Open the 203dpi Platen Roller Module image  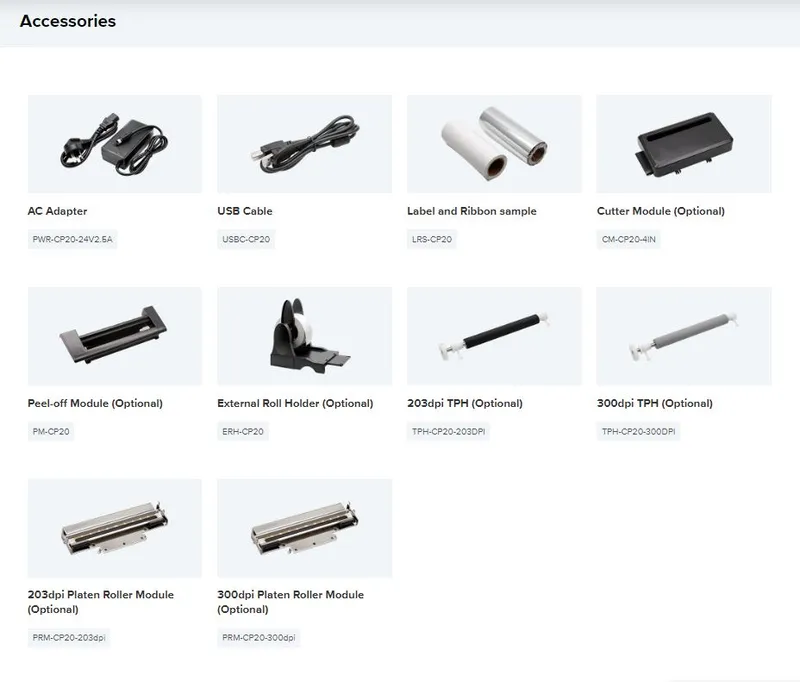pyautogui.click(x=115, y=528)
